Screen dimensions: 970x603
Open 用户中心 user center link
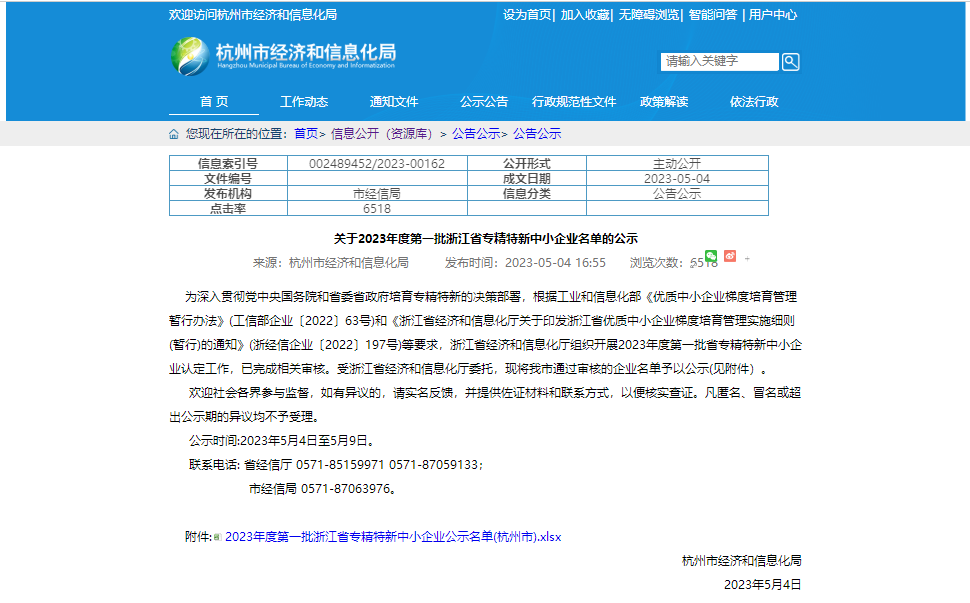tap(773, 15)
